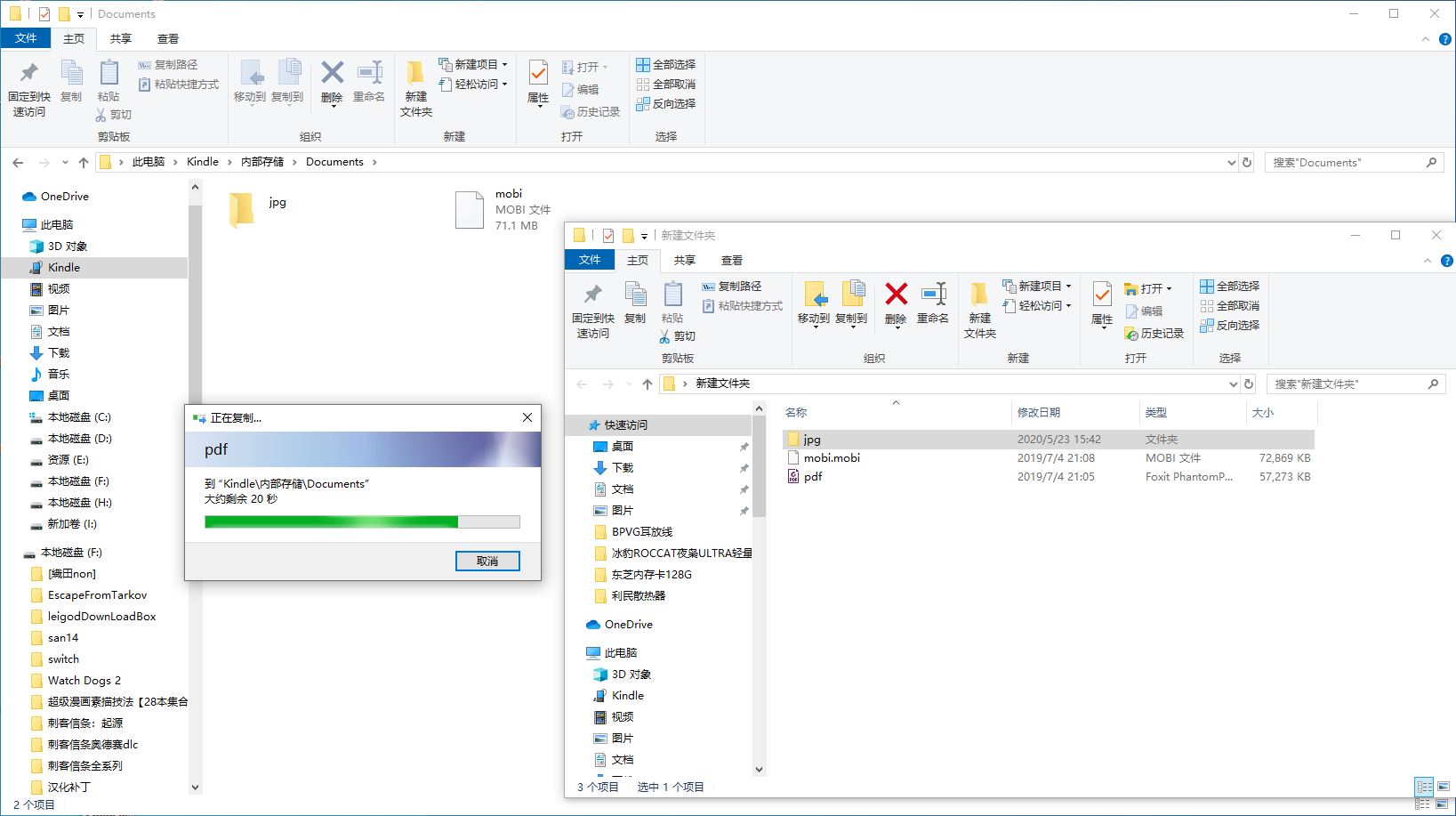The width and height of the screenshot is (1456, 816).
Task: Click the Kindle breadcrumb in the address bar
Action: (202, 162)
